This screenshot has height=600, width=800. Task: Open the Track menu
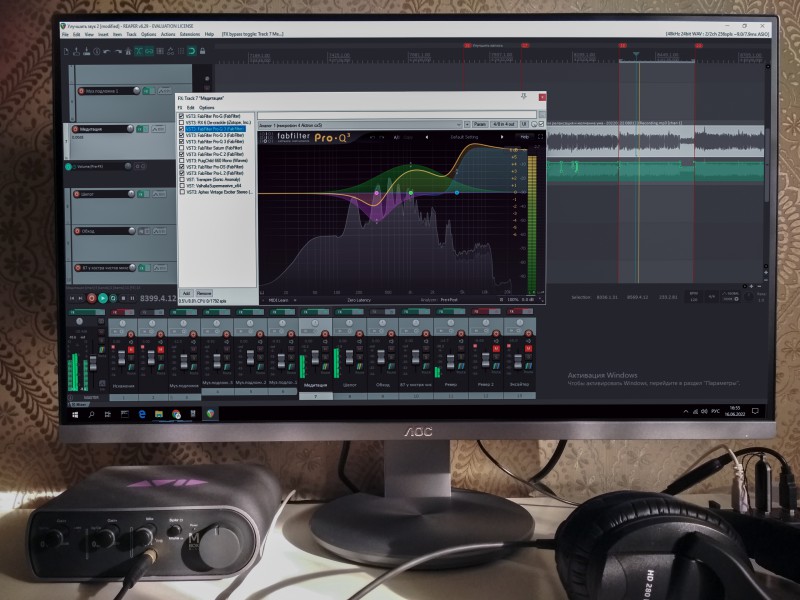pyautogui.click(x=131, y=34)
